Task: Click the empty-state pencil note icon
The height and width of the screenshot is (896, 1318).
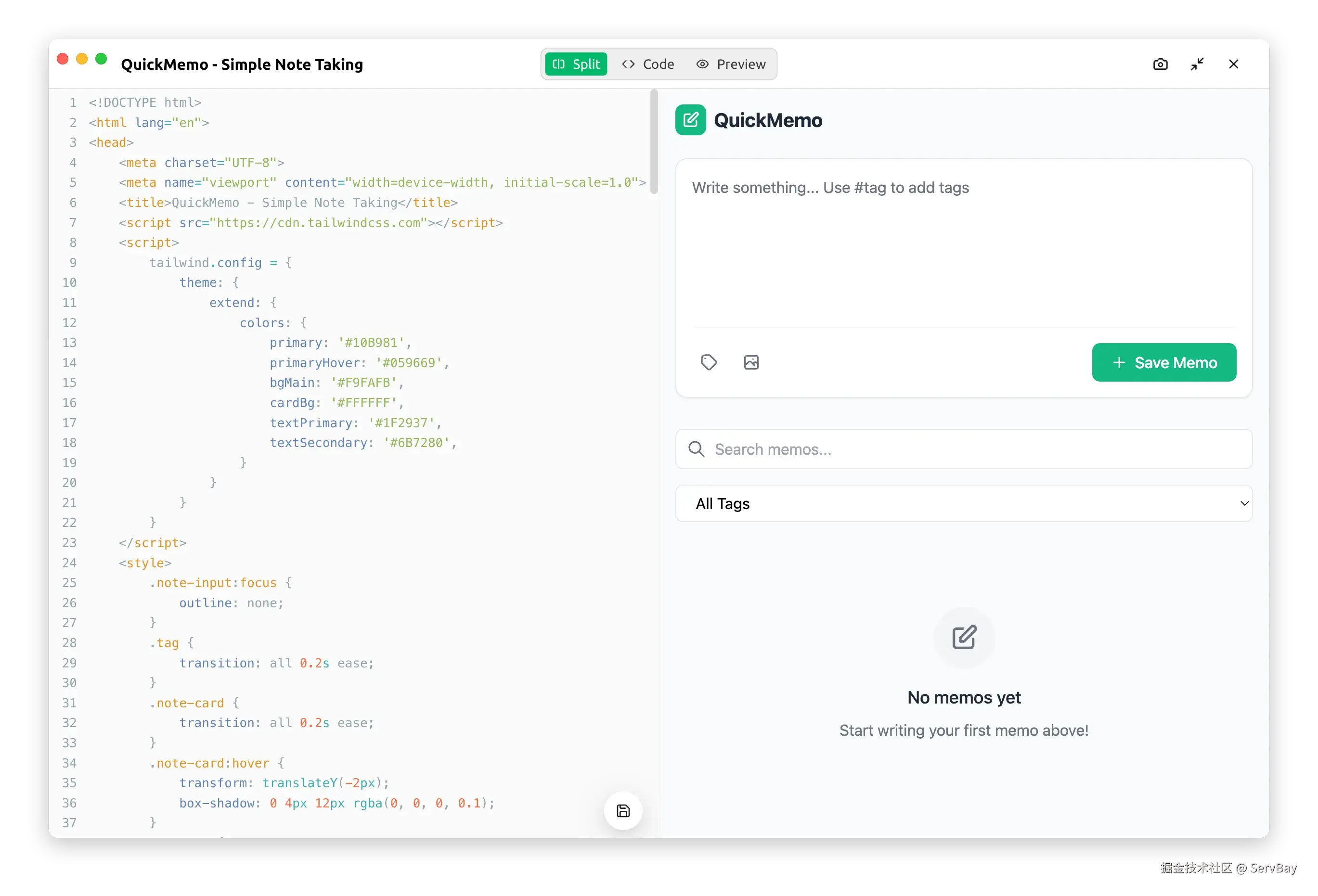Action: 964,638
